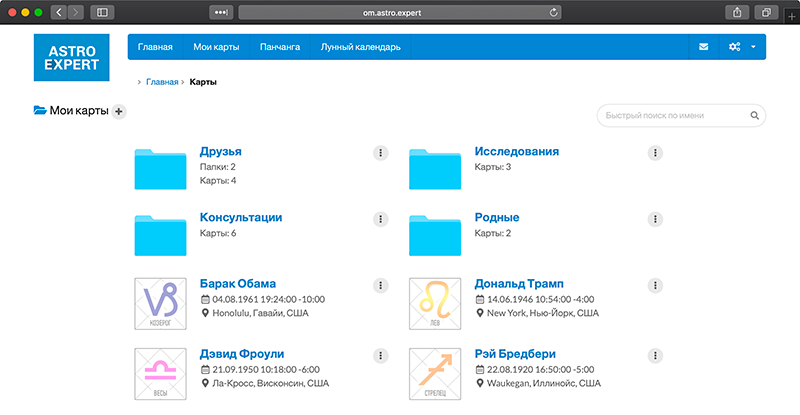Viewport: 800px width, 415px height.
Task: Focus the quick name search field
Action: pos(670,116)
